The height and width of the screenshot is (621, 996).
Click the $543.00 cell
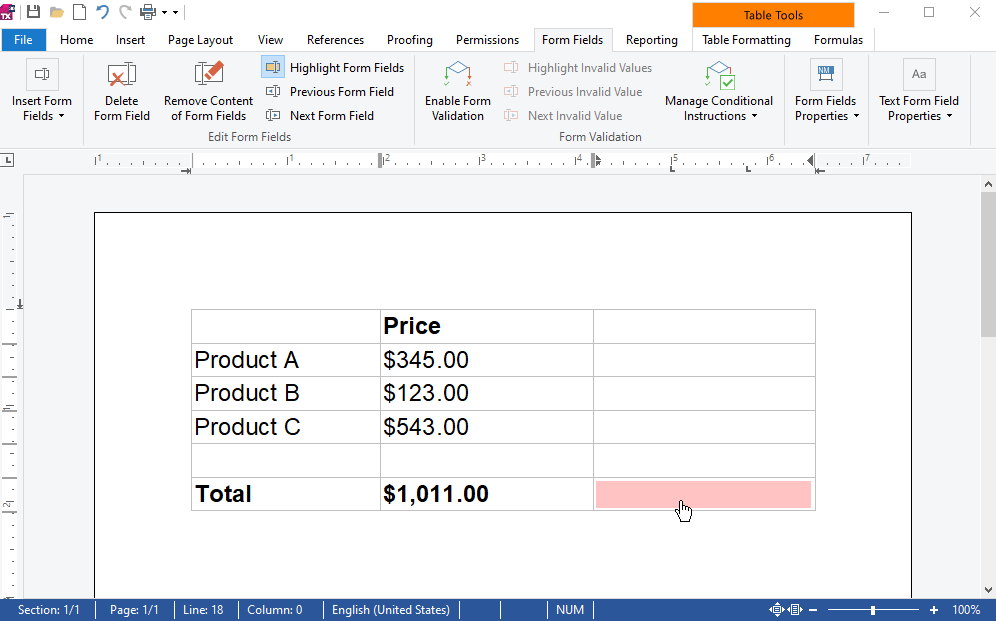(x=487, y=427)
